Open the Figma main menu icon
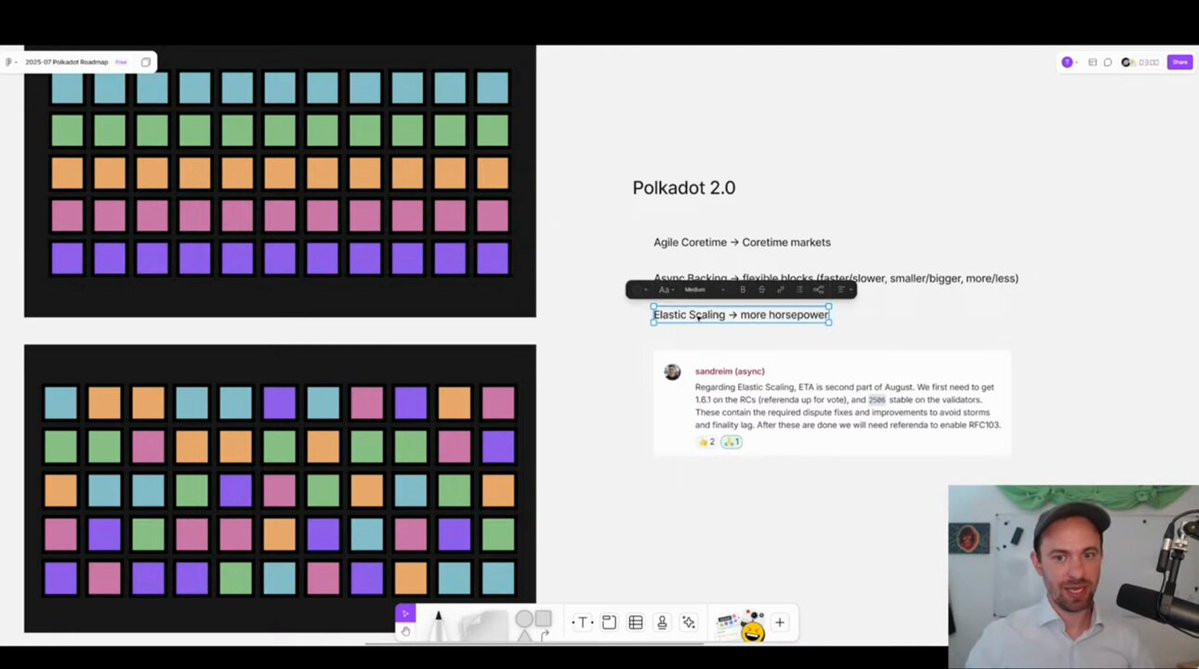Screen dimensions: 1199x669 (8, 62)
